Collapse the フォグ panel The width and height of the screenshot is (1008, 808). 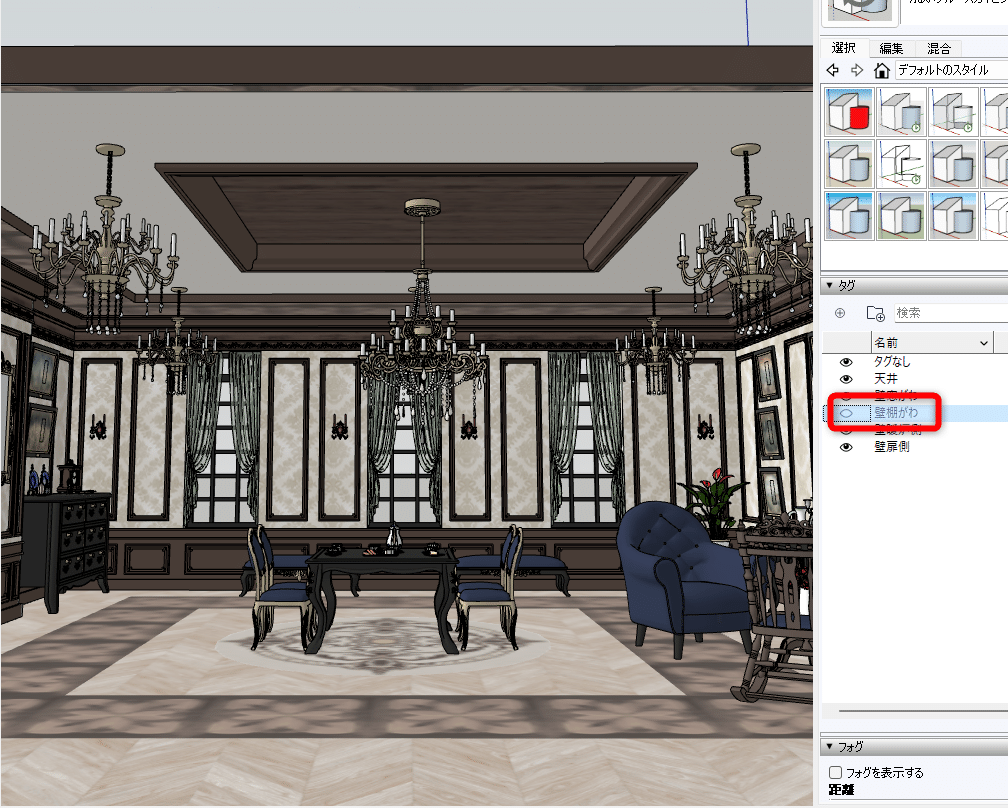tap(829, 746)
